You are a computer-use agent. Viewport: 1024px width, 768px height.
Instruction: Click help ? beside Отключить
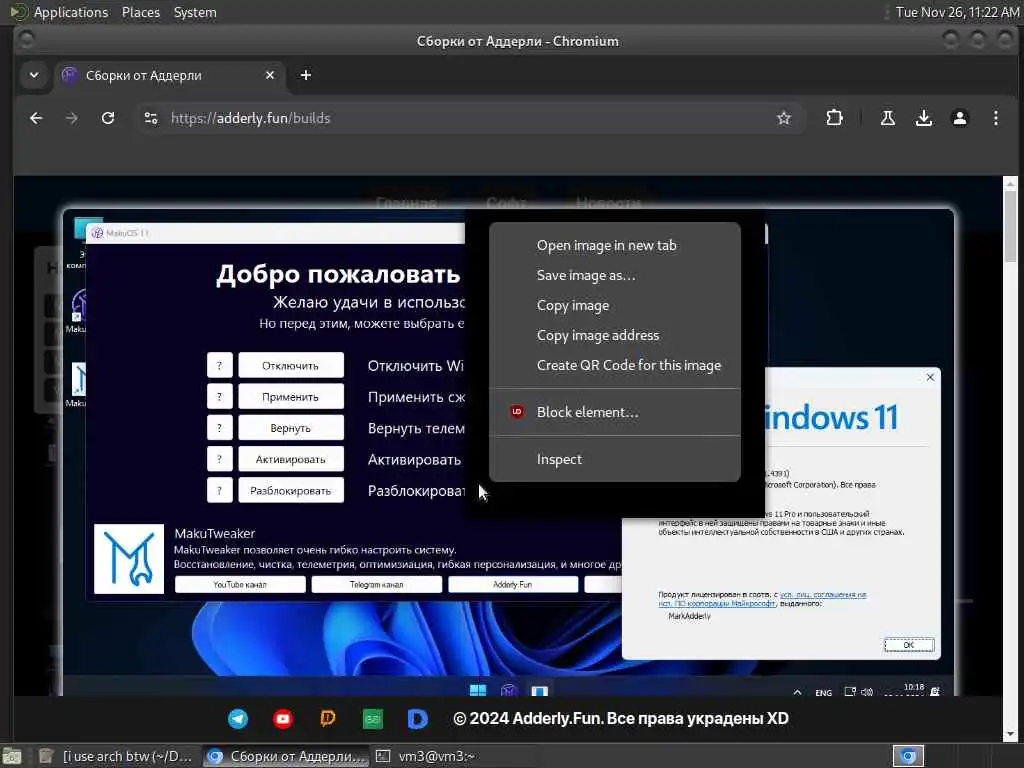[x=219, y=365]
